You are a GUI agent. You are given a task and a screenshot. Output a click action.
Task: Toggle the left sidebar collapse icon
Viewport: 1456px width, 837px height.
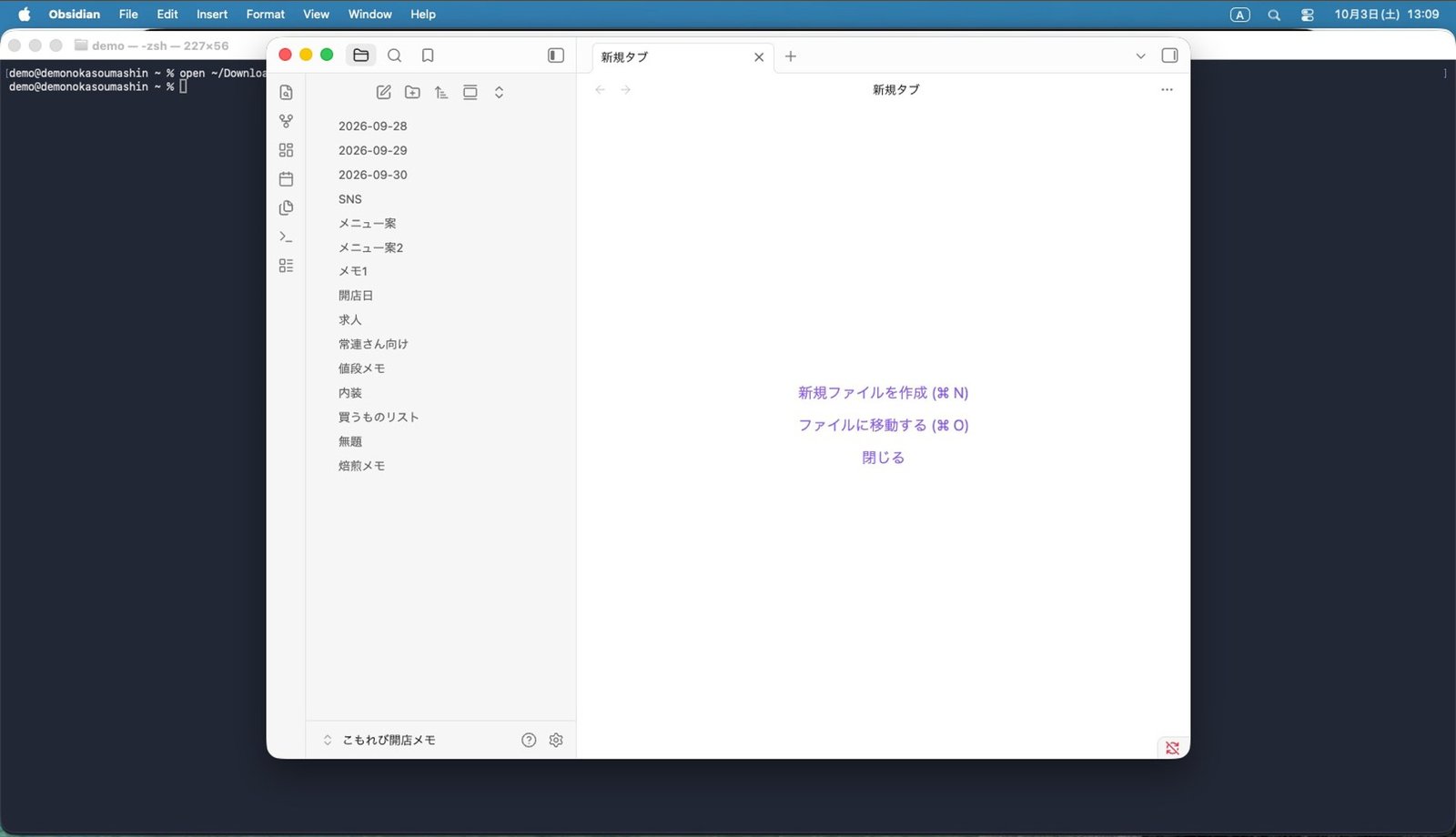556,55
